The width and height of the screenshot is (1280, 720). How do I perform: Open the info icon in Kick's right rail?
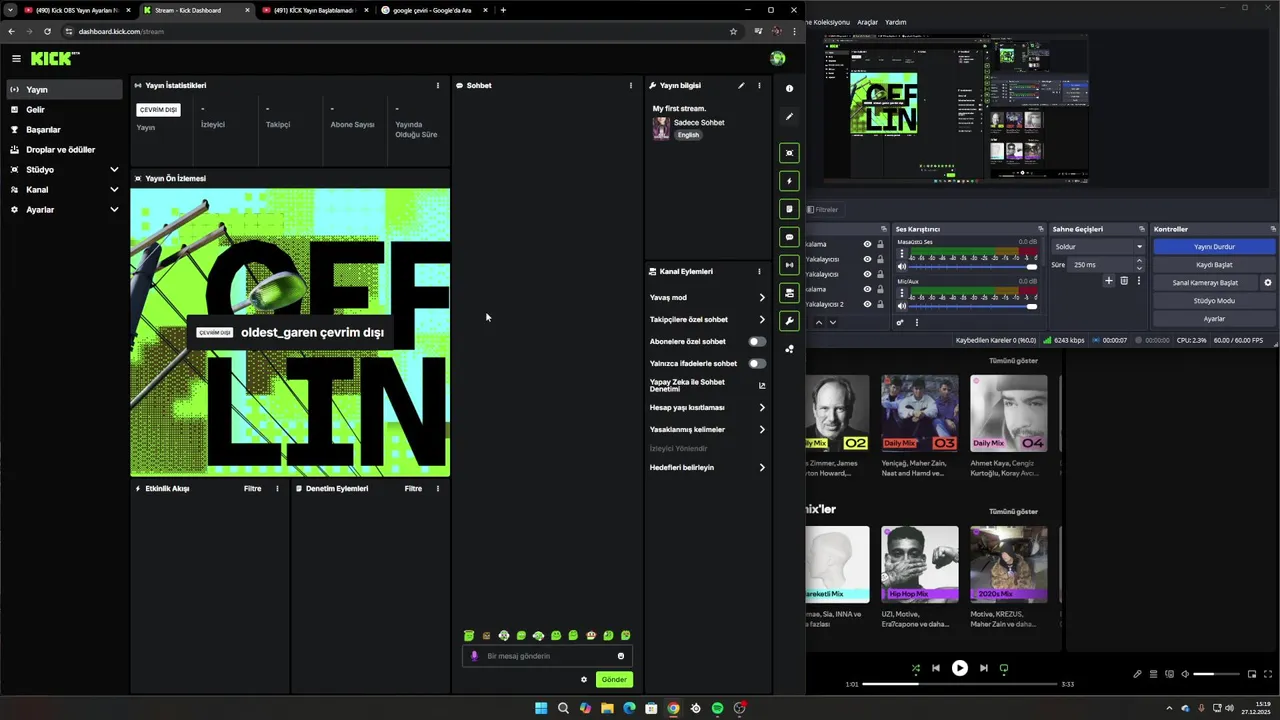(789, 89)
